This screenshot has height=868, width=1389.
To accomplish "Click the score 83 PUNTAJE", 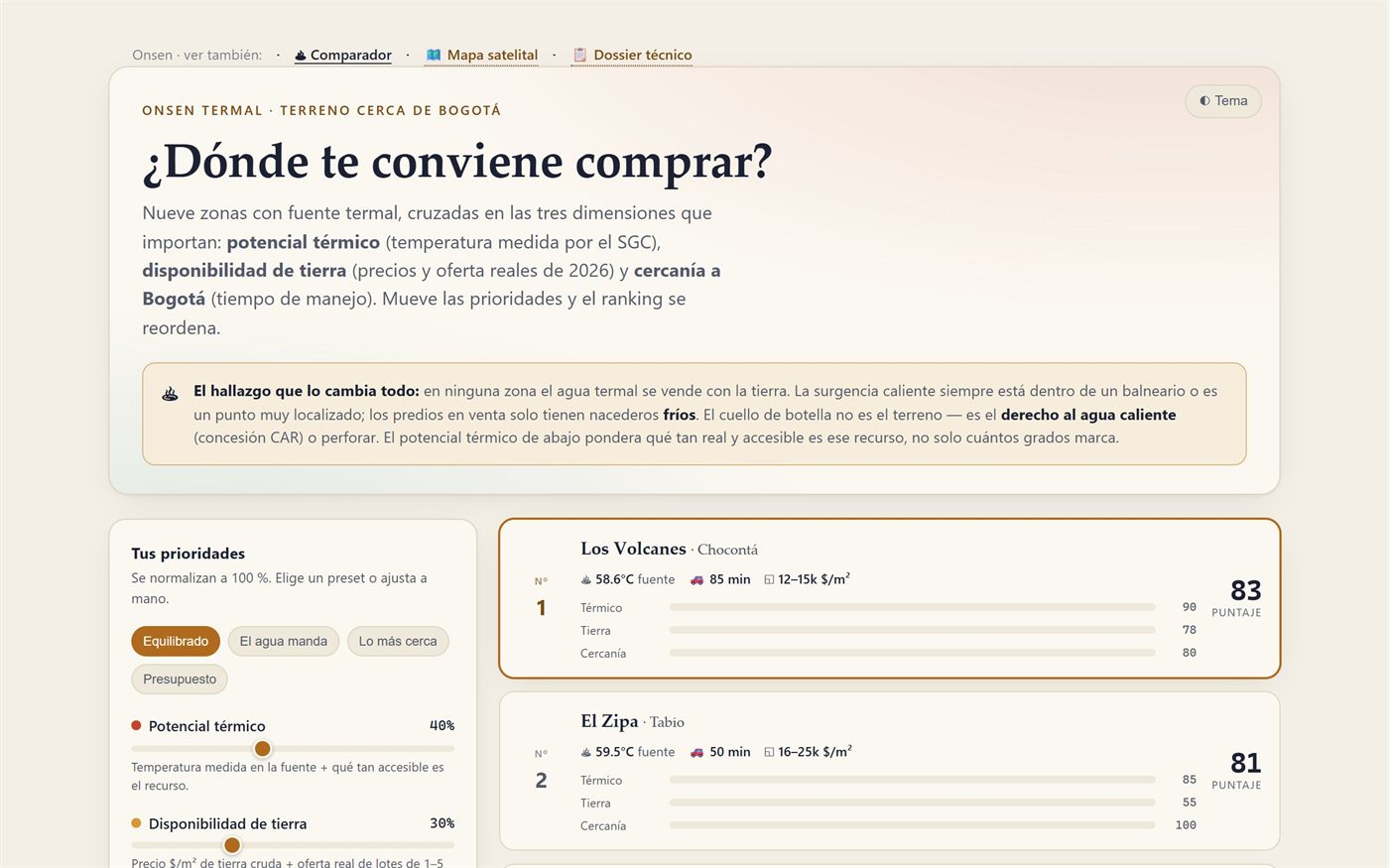I will tap(1236, 598).
